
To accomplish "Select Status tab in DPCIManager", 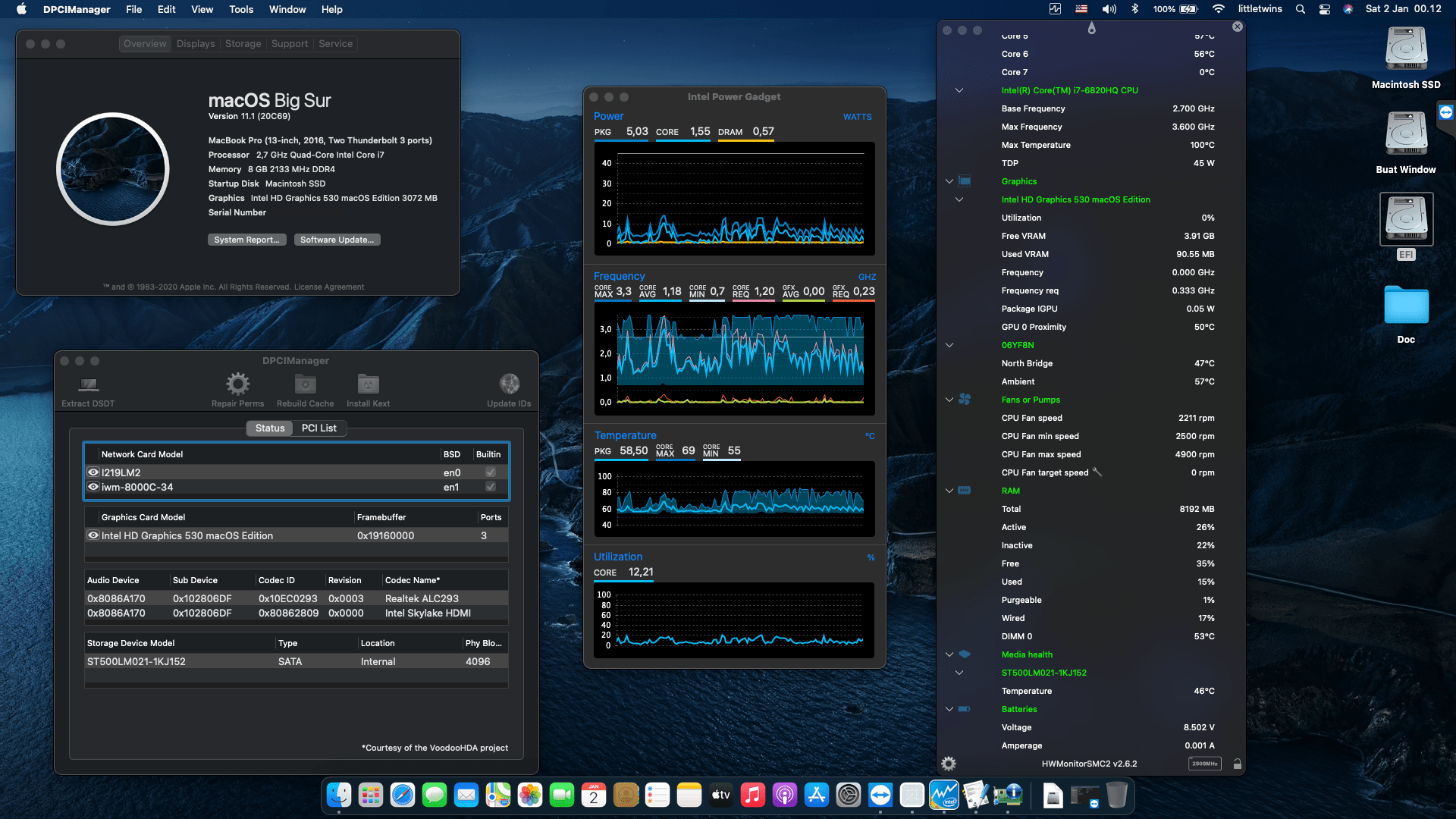I will click(270, 428).
